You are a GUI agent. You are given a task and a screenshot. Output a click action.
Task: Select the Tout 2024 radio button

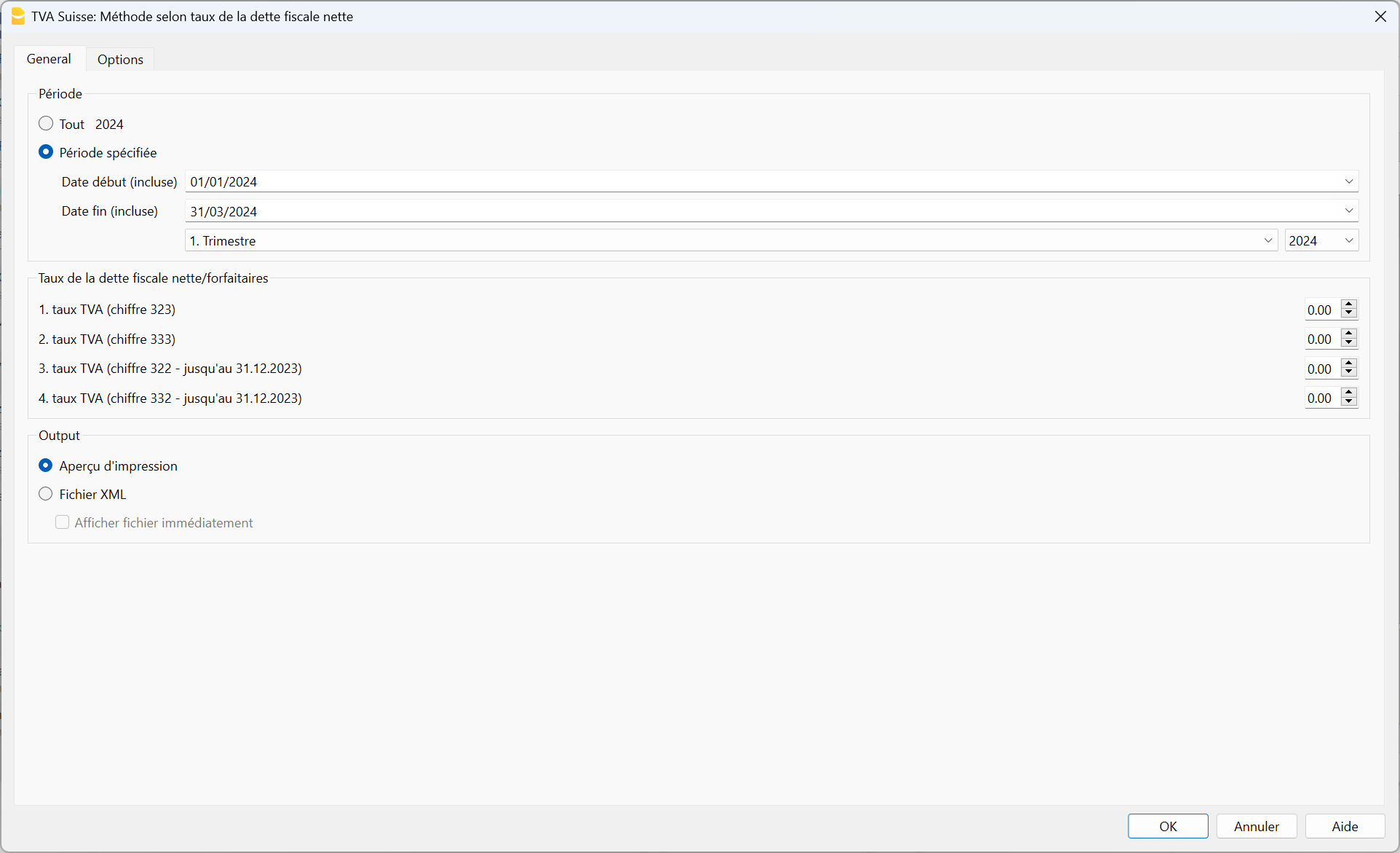click(x=46, y=124)
